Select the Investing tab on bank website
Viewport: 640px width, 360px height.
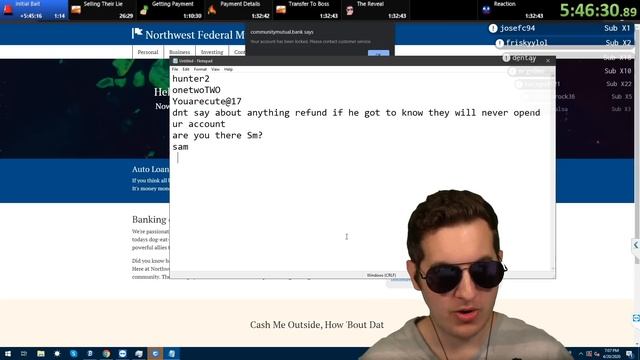click(x=212, y=52)
